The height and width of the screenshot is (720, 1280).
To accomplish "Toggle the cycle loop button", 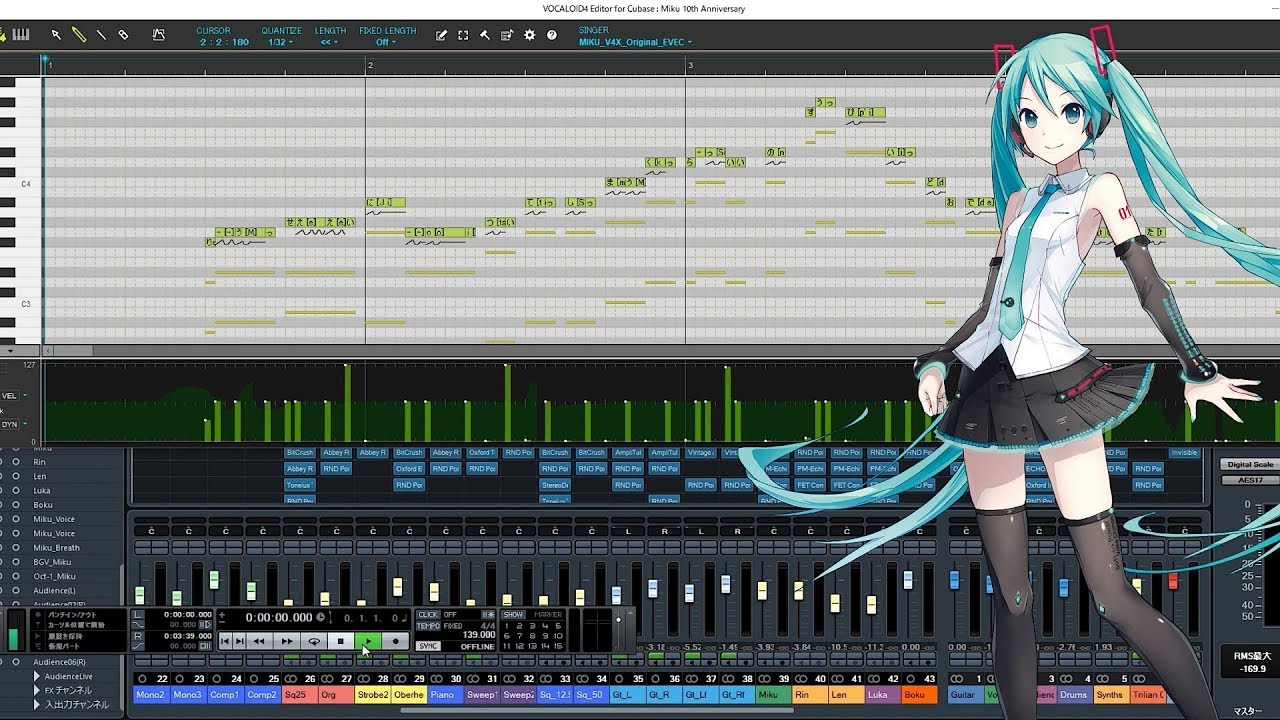I will pos(314,641).
